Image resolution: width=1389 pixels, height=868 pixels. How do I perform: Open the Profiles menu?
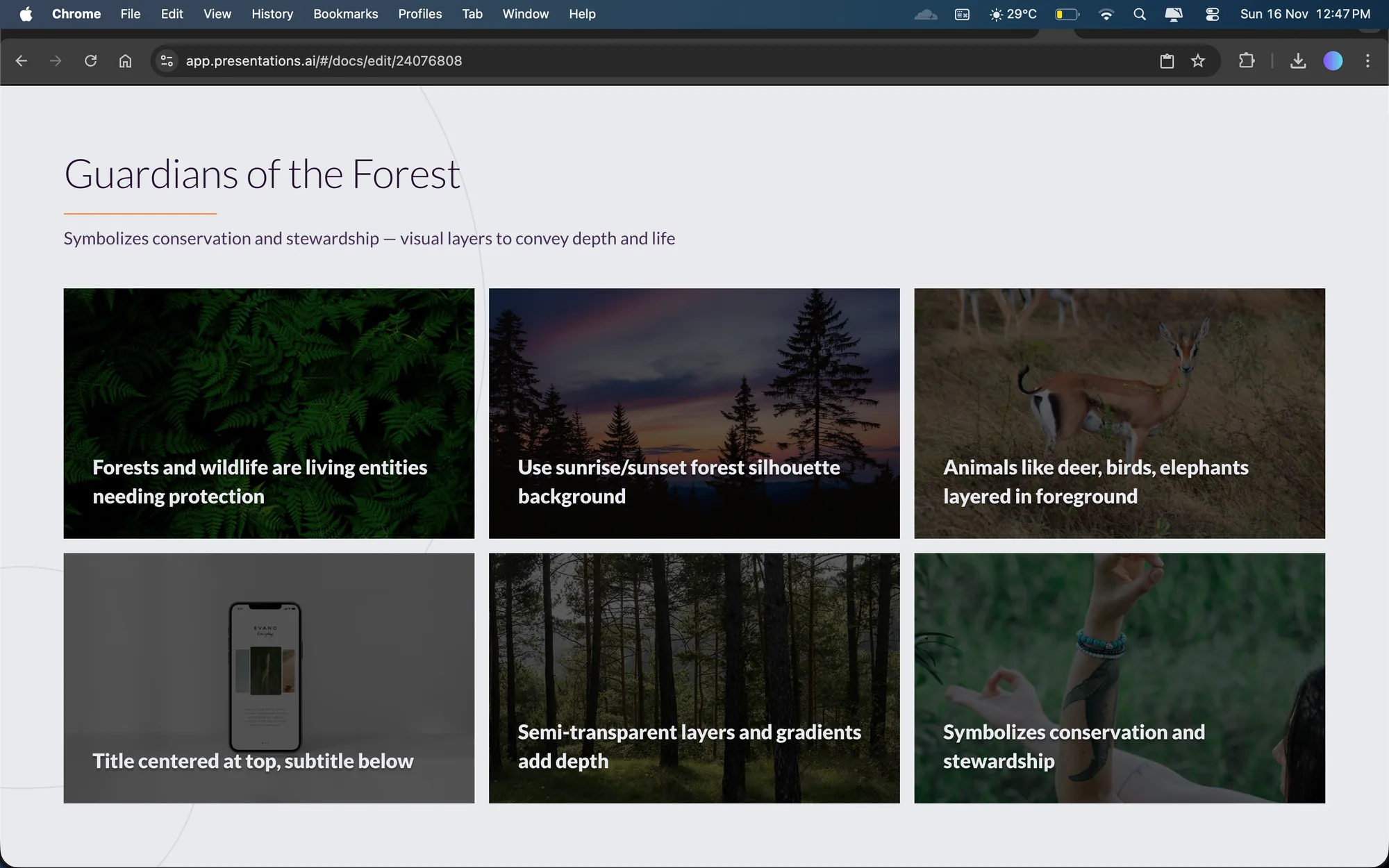click(x=420, y=14)
